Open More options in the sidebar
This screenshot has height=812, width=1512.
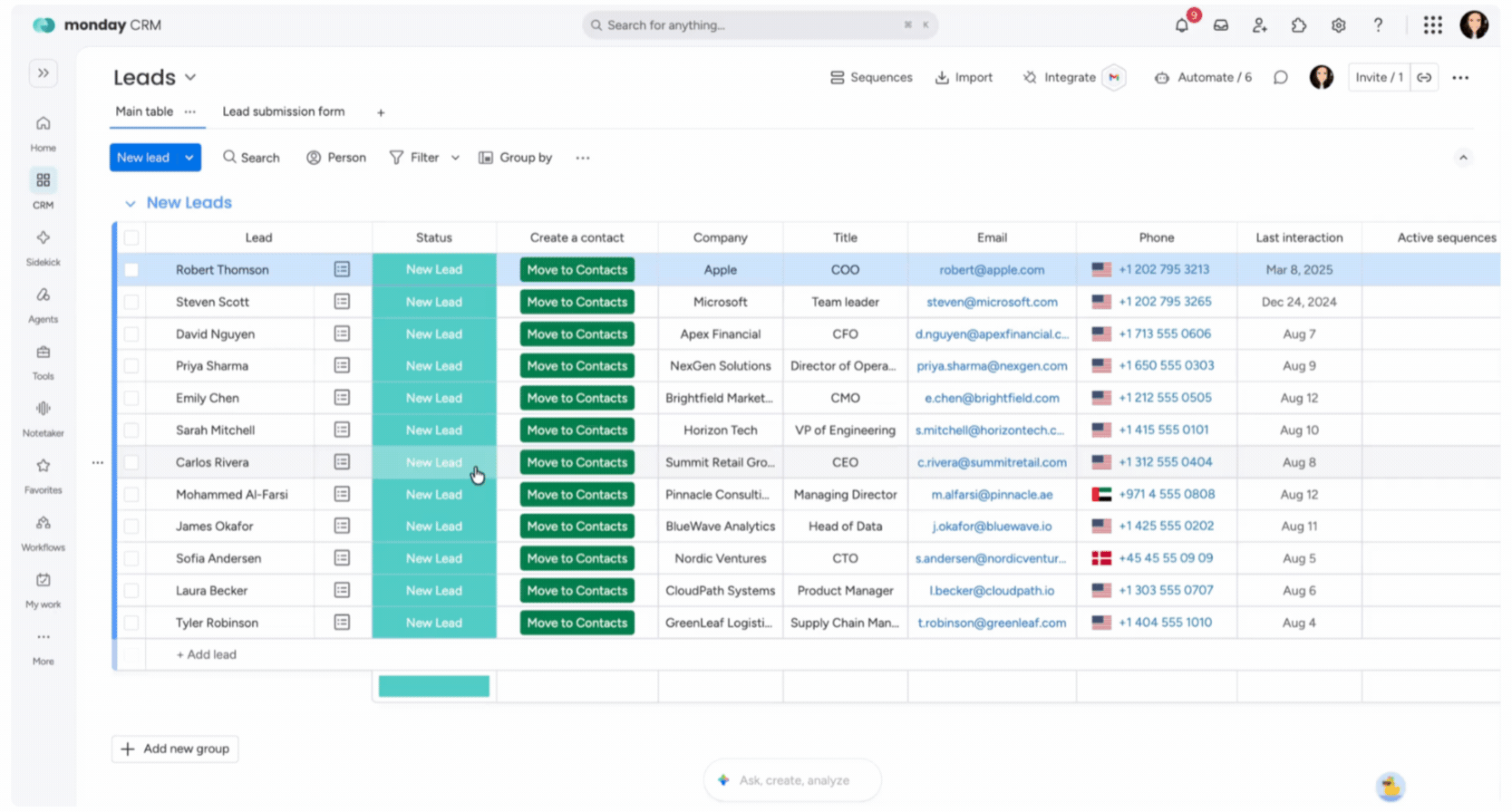43,646
